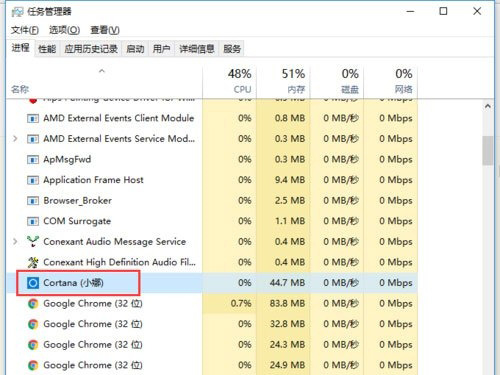The height and width of the screenshot is (375, 500).
Task: Switch to the 进程 tab
Action: click(x=20, y=48)
